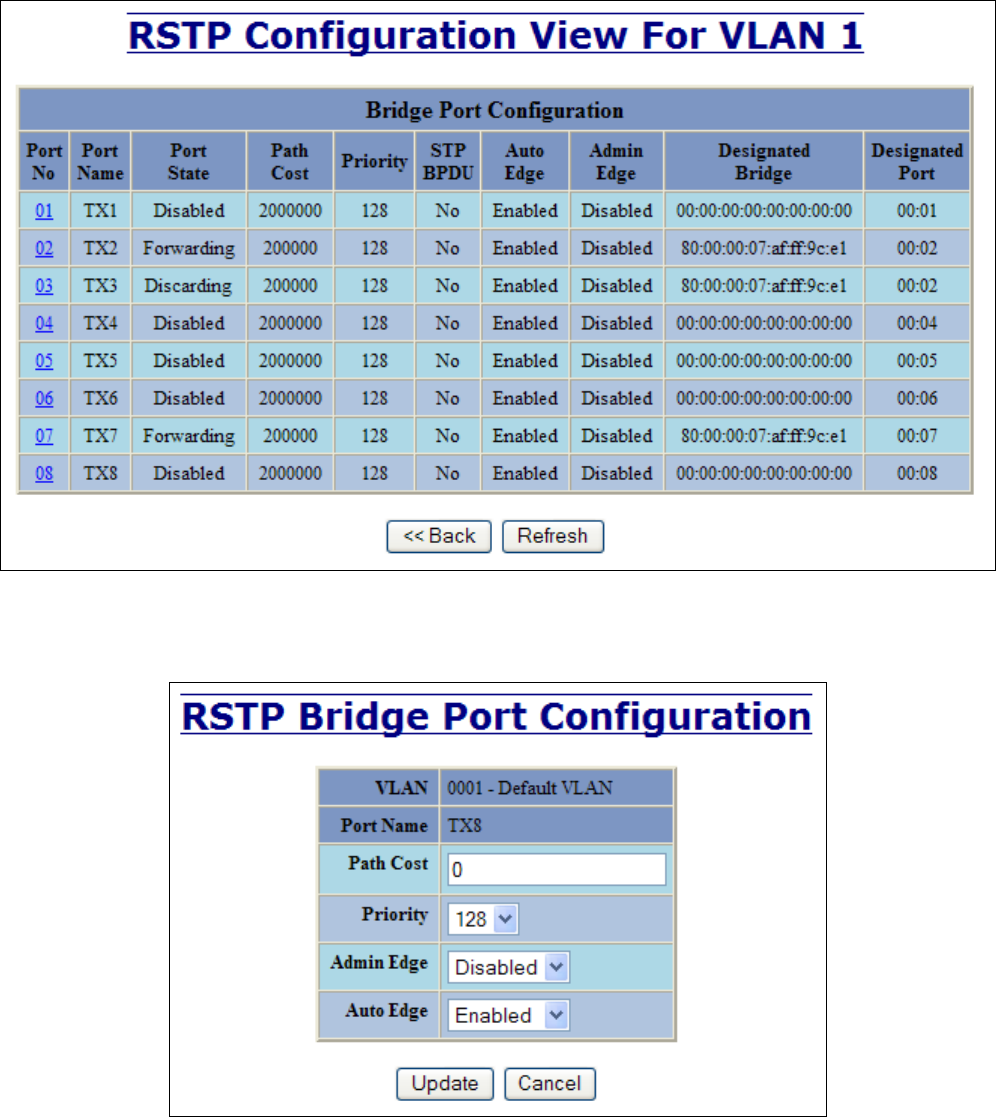Select TX2 designated bridge address
Screen dimensions: 996x1117
coord(764,249)
